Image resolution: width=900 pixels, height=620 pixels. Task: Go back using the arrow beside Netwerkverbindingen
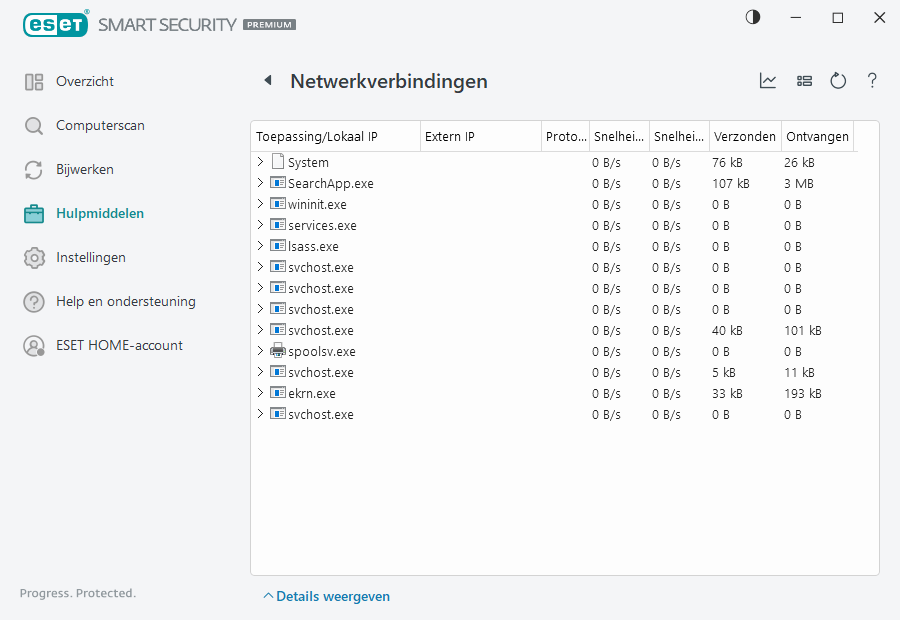click(x=268, y=81)
